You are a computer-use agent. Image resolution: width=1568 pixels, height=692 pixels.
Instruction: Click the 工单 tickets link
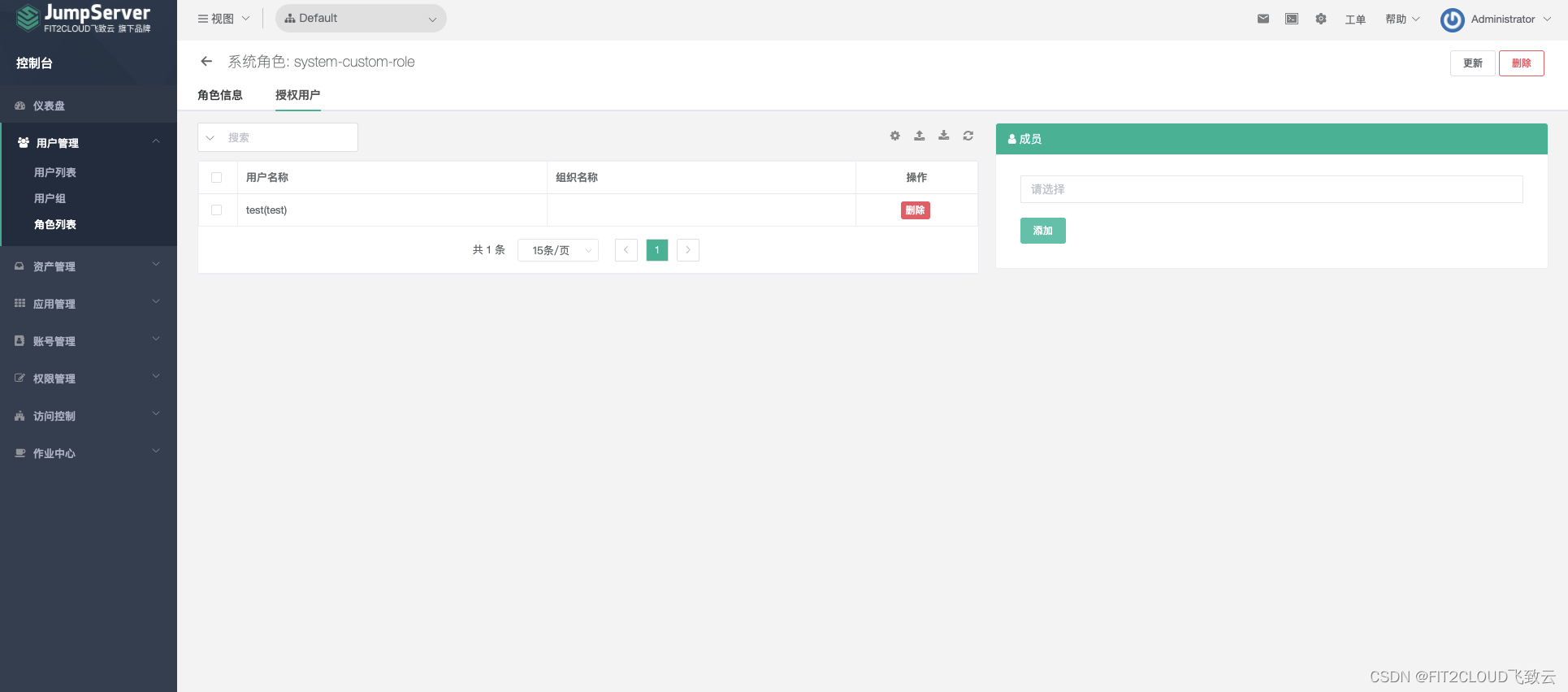click(x=1355, y=19)
